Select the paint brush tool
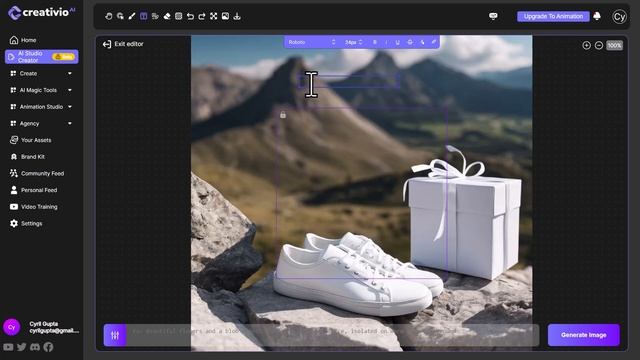 [131, 16]
